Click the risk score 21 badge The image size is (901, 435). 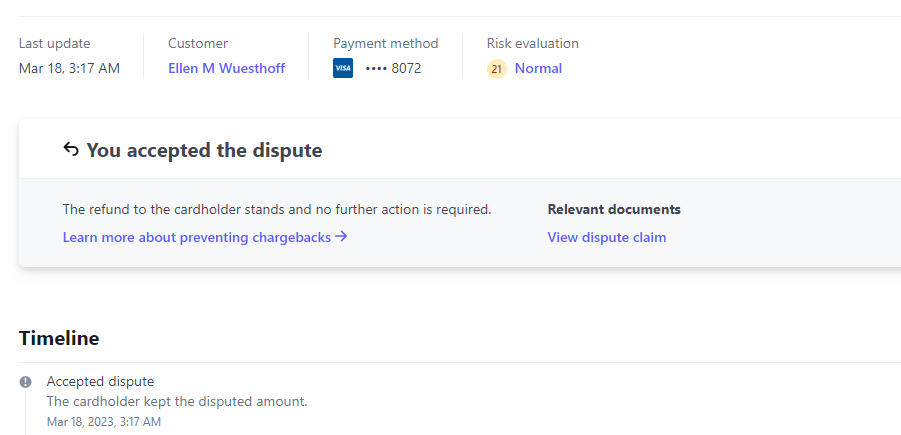pyautogui.click(x=497, y=69)
